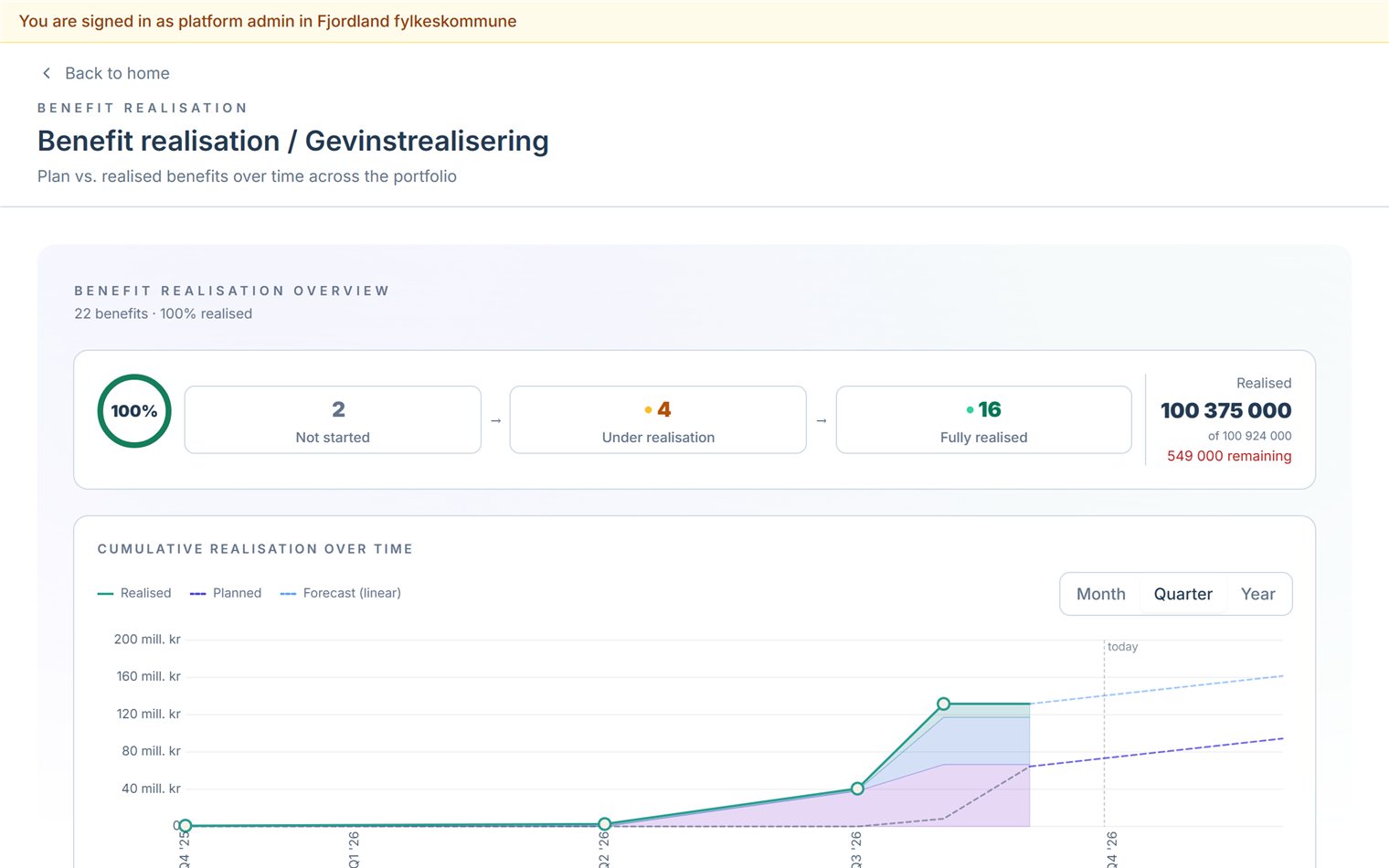The height and width of the screenshot is (868, 1389).
Task: Click the realised data point at Q2 '26
Action: pos(604,824)
